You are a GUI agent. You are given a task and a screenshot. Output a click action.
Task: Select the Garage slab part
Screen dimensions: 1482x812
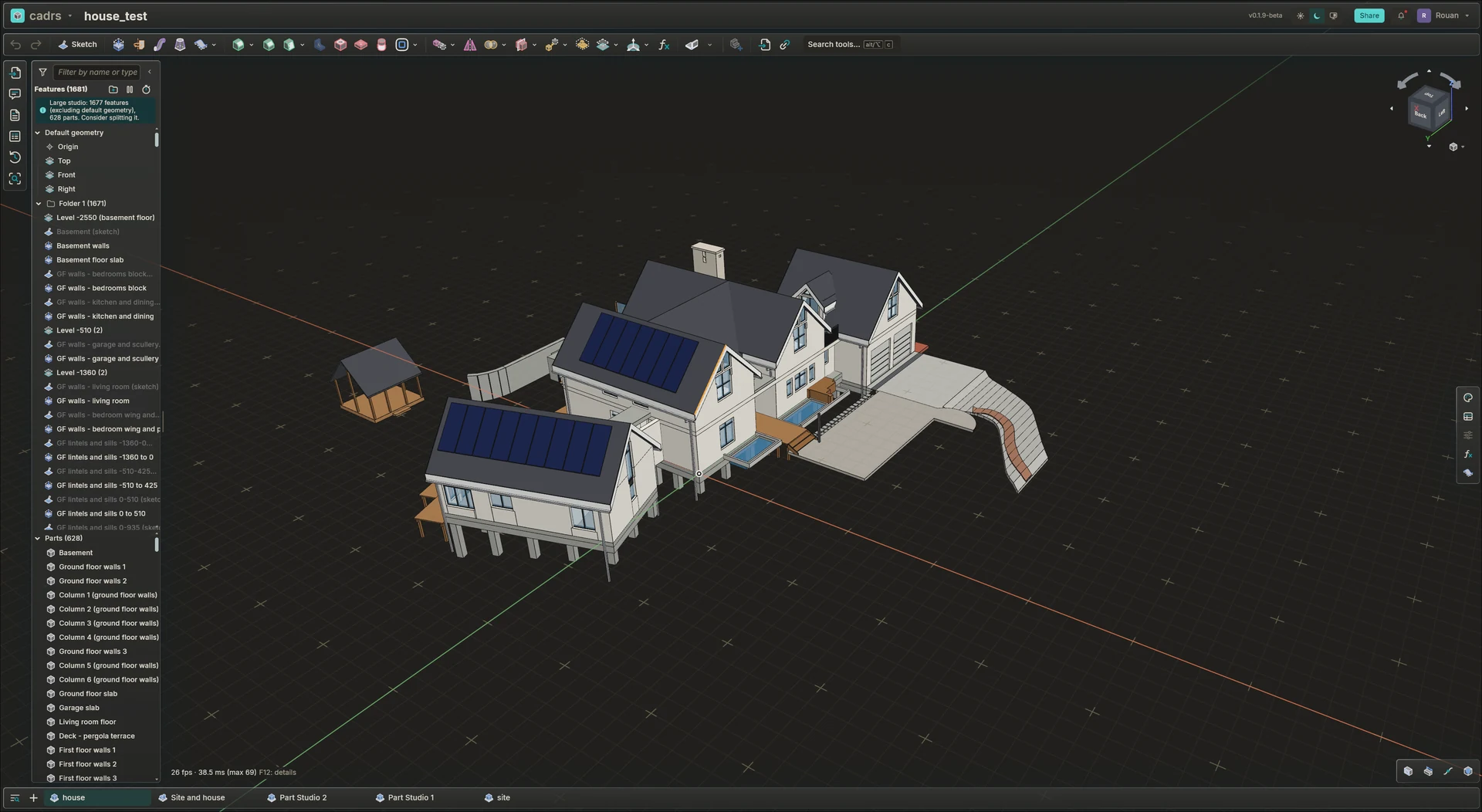coord(79,709)
